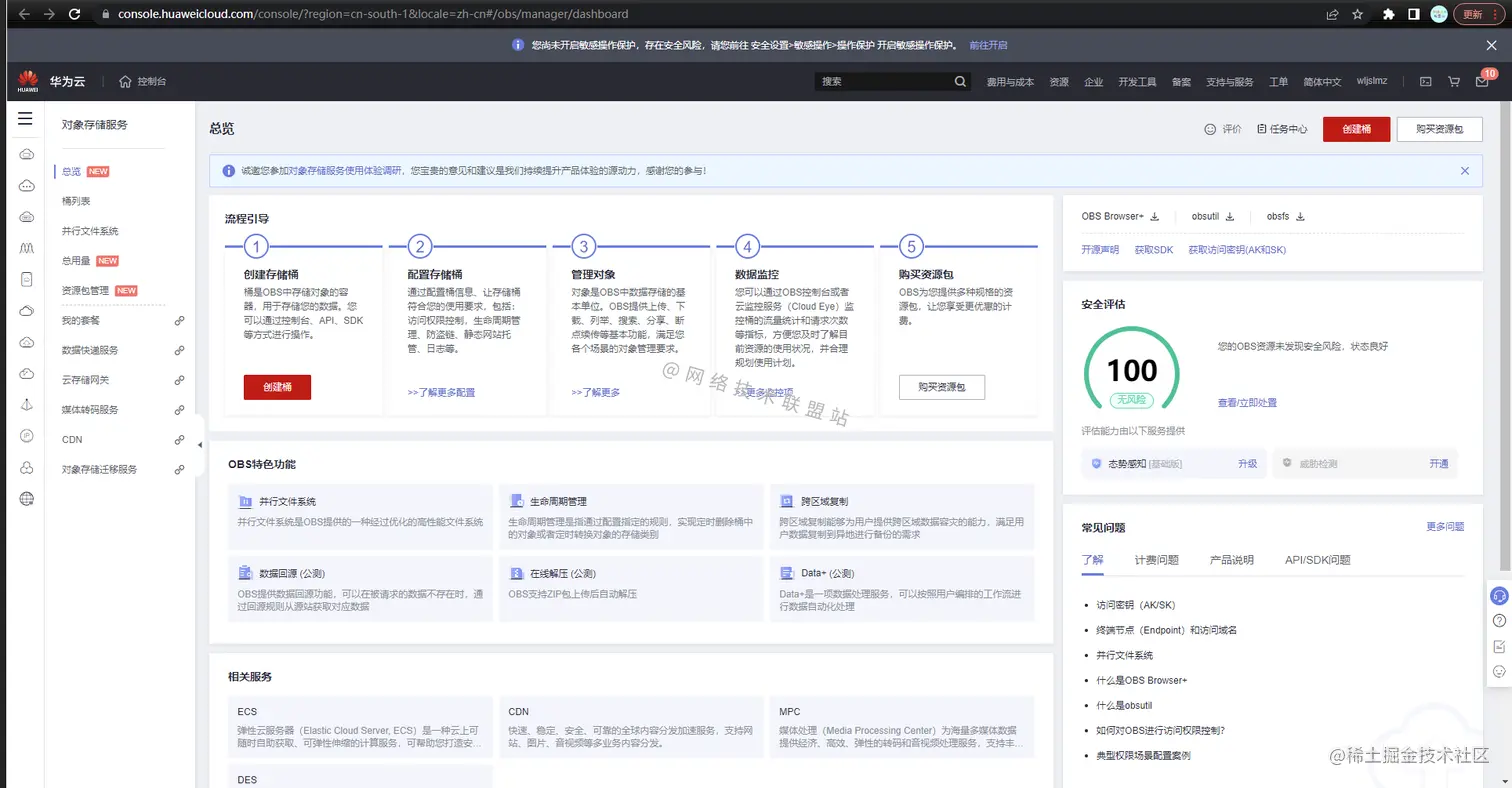Open 任务中心 from the page header
Image resolution: width=1512 pixels, height=788 pixels.
pyautogui.click(x=1282, y=129)
